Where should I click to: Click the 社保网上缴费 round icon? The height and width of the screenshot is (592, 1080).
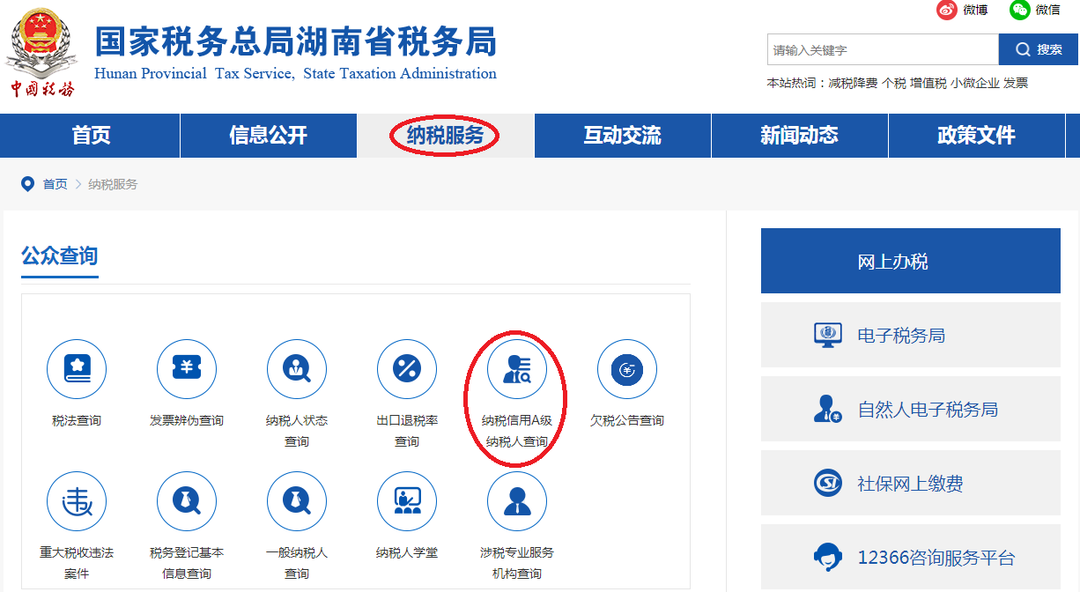click(x=828, y=482)
